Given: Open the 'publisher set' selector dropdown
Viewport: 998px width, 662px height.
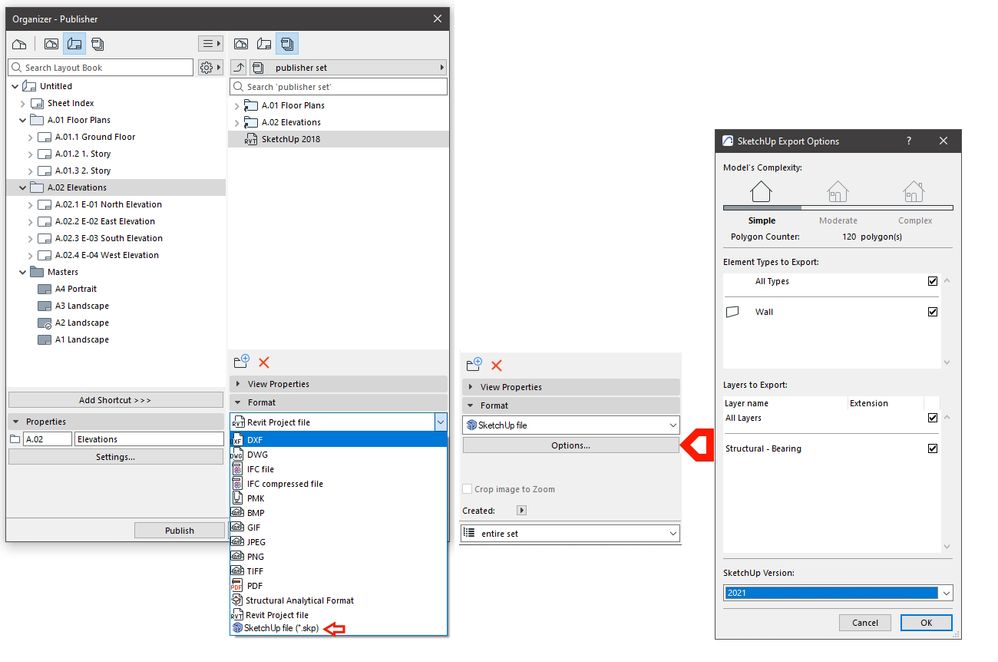Looking at the screenshot, I should (348, 67).
